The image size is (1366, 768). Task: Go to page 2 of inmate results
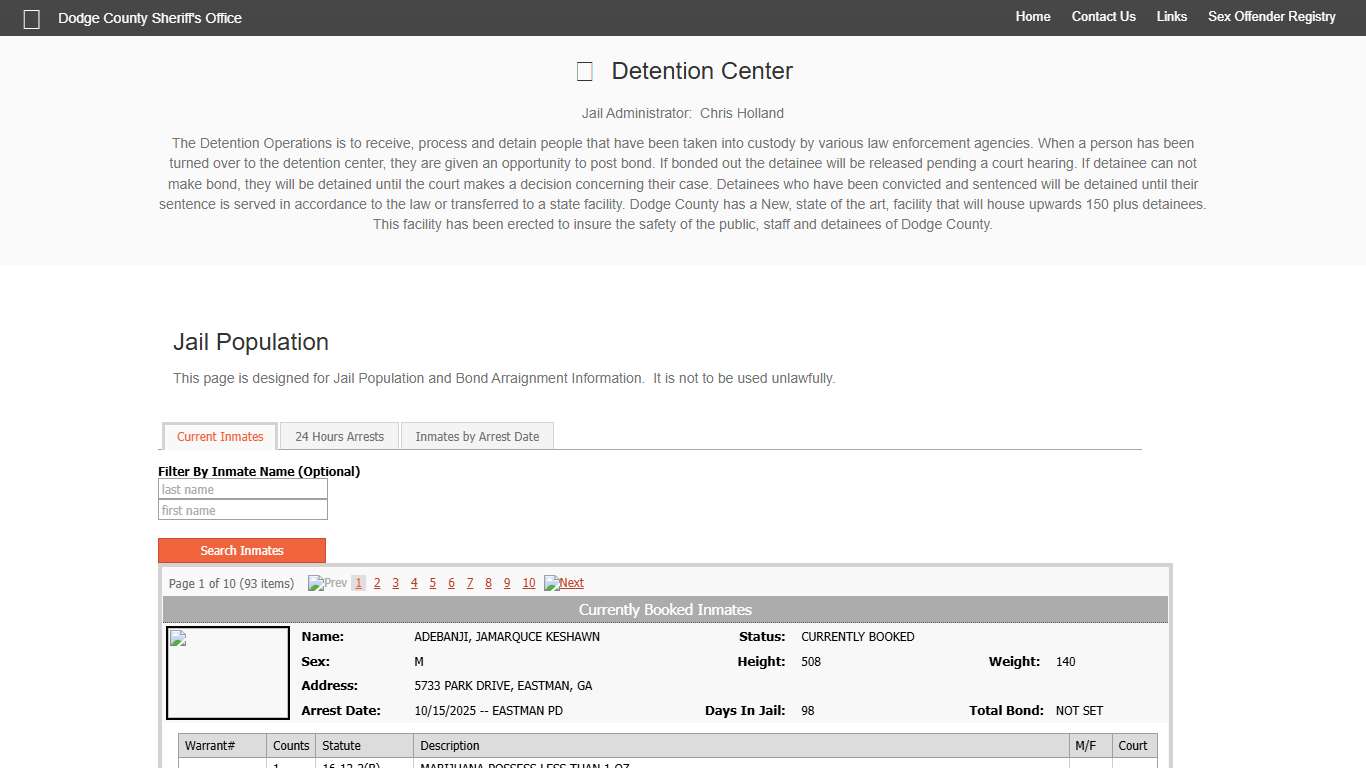[377, 582]
